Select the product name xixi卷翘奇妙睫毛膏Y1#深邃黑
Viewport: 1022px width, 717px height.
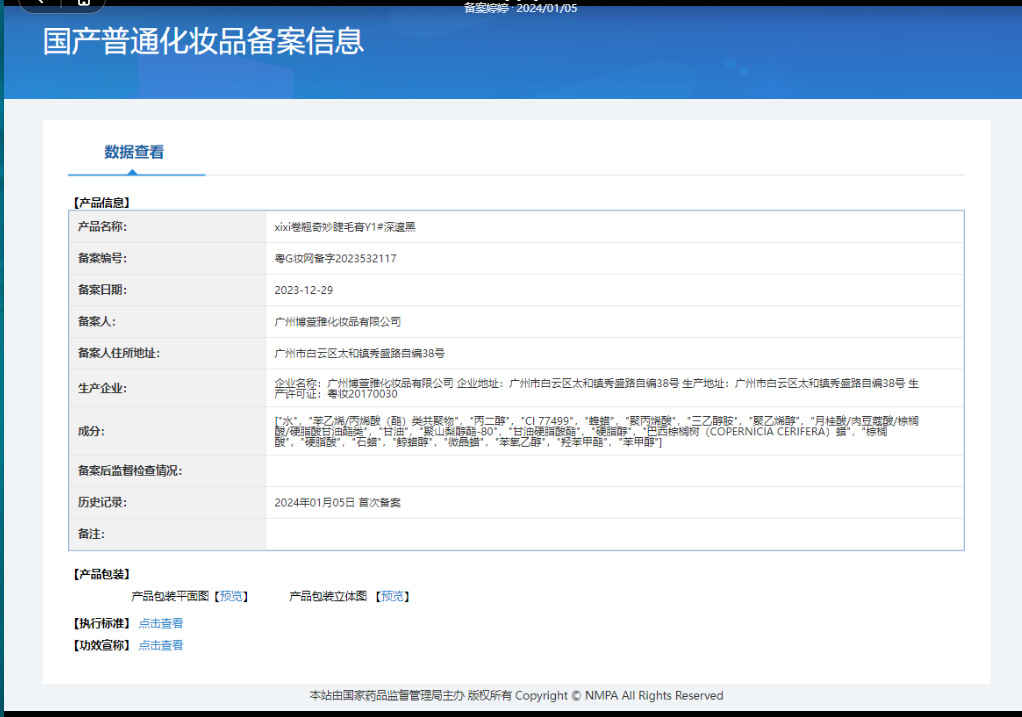[345, 227]
